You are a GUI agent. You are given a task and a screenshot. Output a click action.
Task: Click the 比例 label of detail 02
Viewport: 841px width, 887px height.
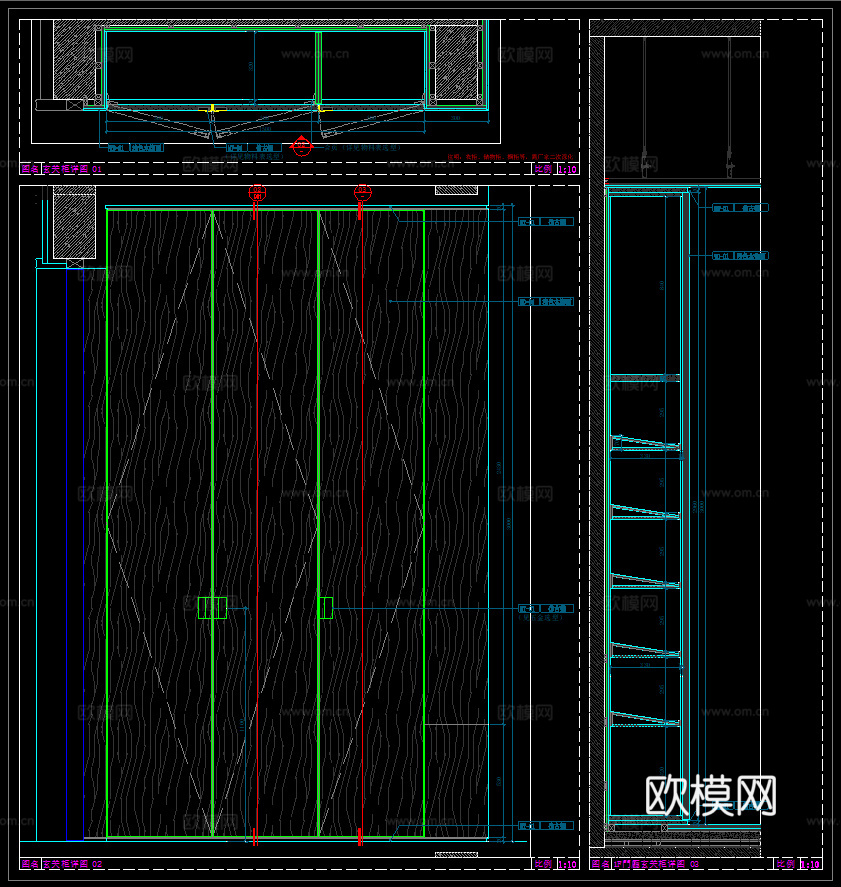(543, 864)
